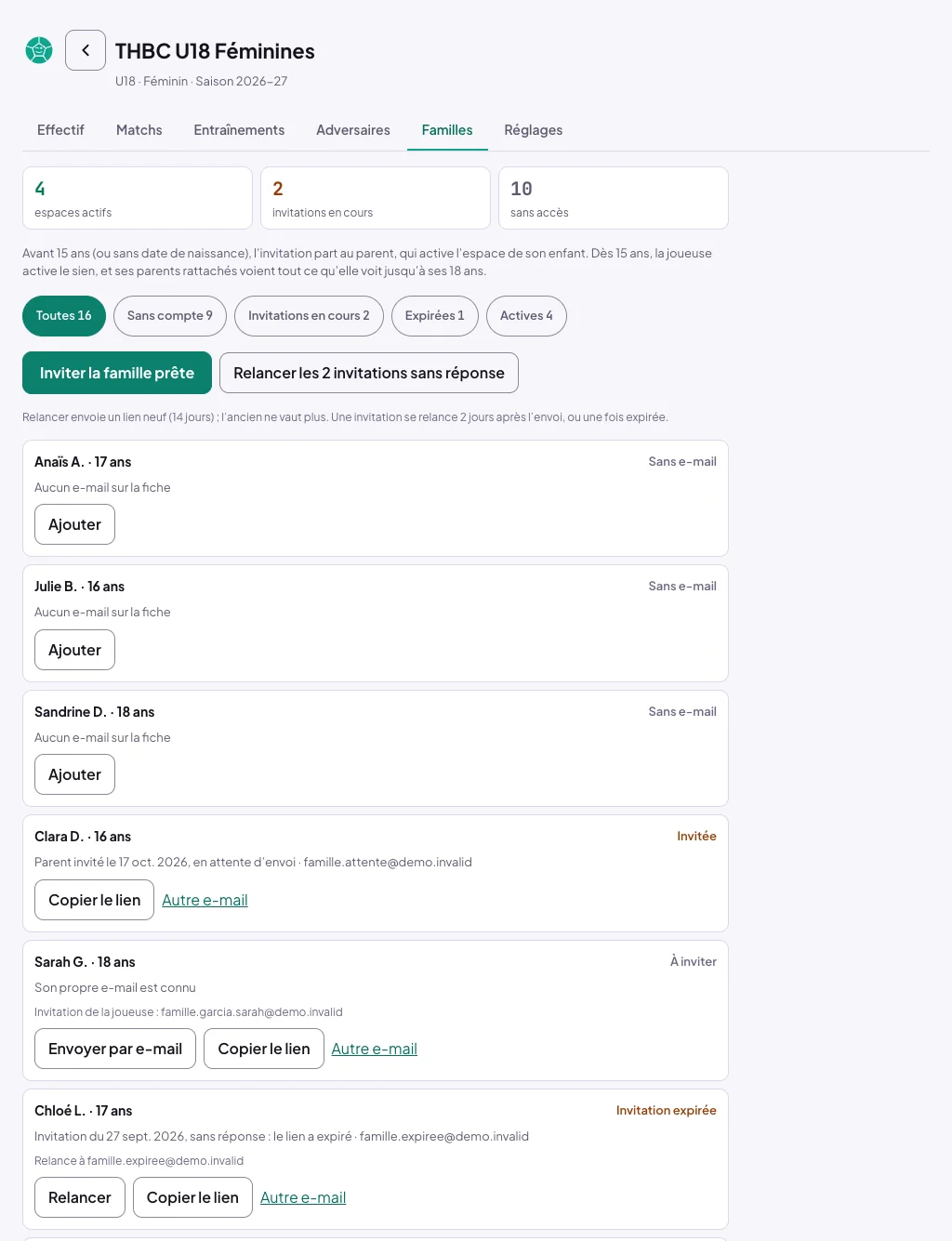Click the Invitée status on Clara D.

696,836
